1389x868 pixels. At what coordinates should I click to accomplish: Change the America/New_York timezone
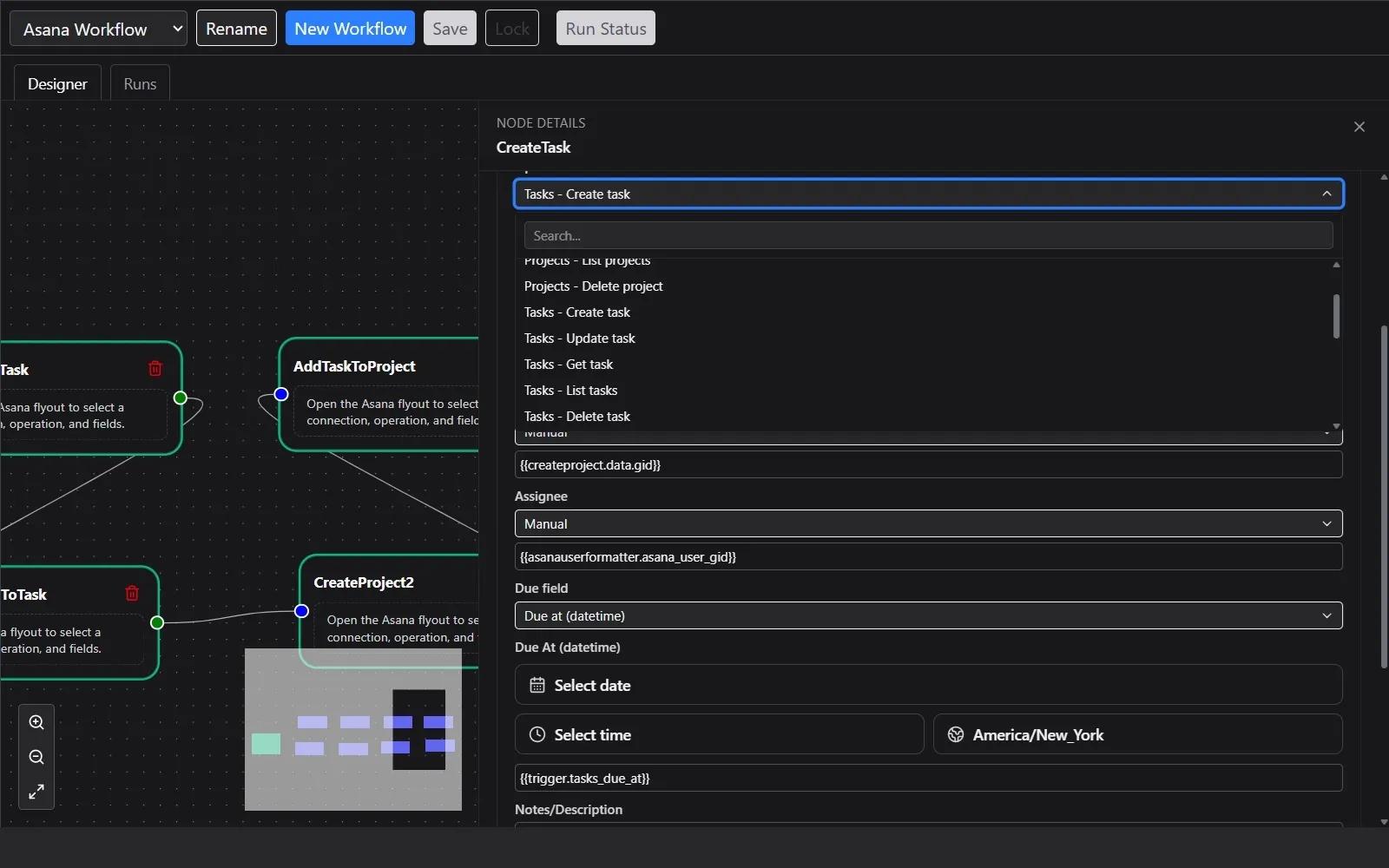[1137, 735]
